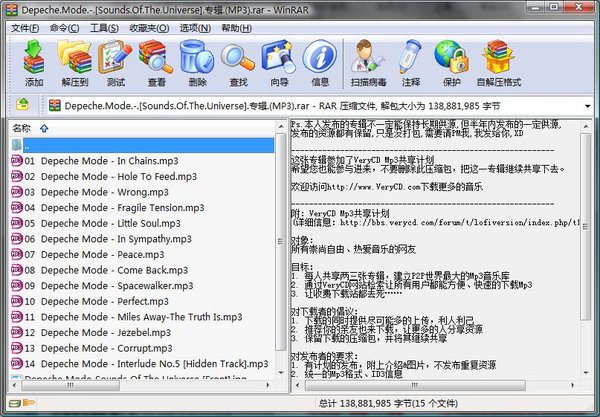Click the bbs.verycd.com forum URL in comment
This screenshot has height=417, width=600.
click(x=460, y=222)
